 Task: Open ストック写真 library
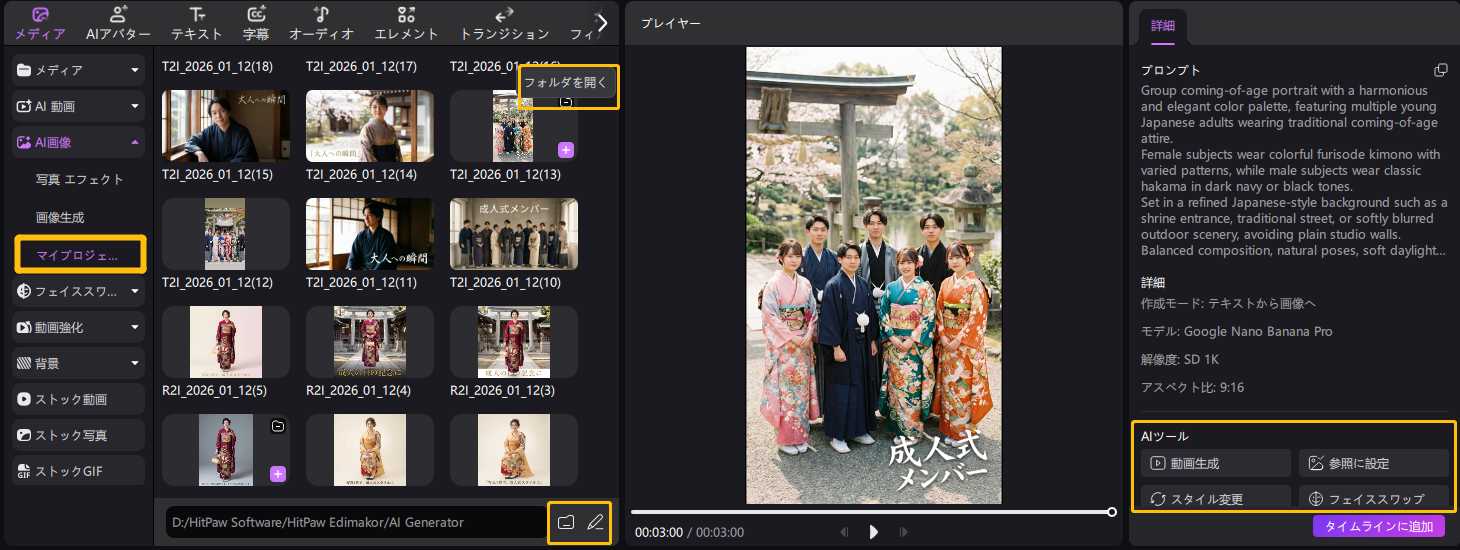point(79,436)
